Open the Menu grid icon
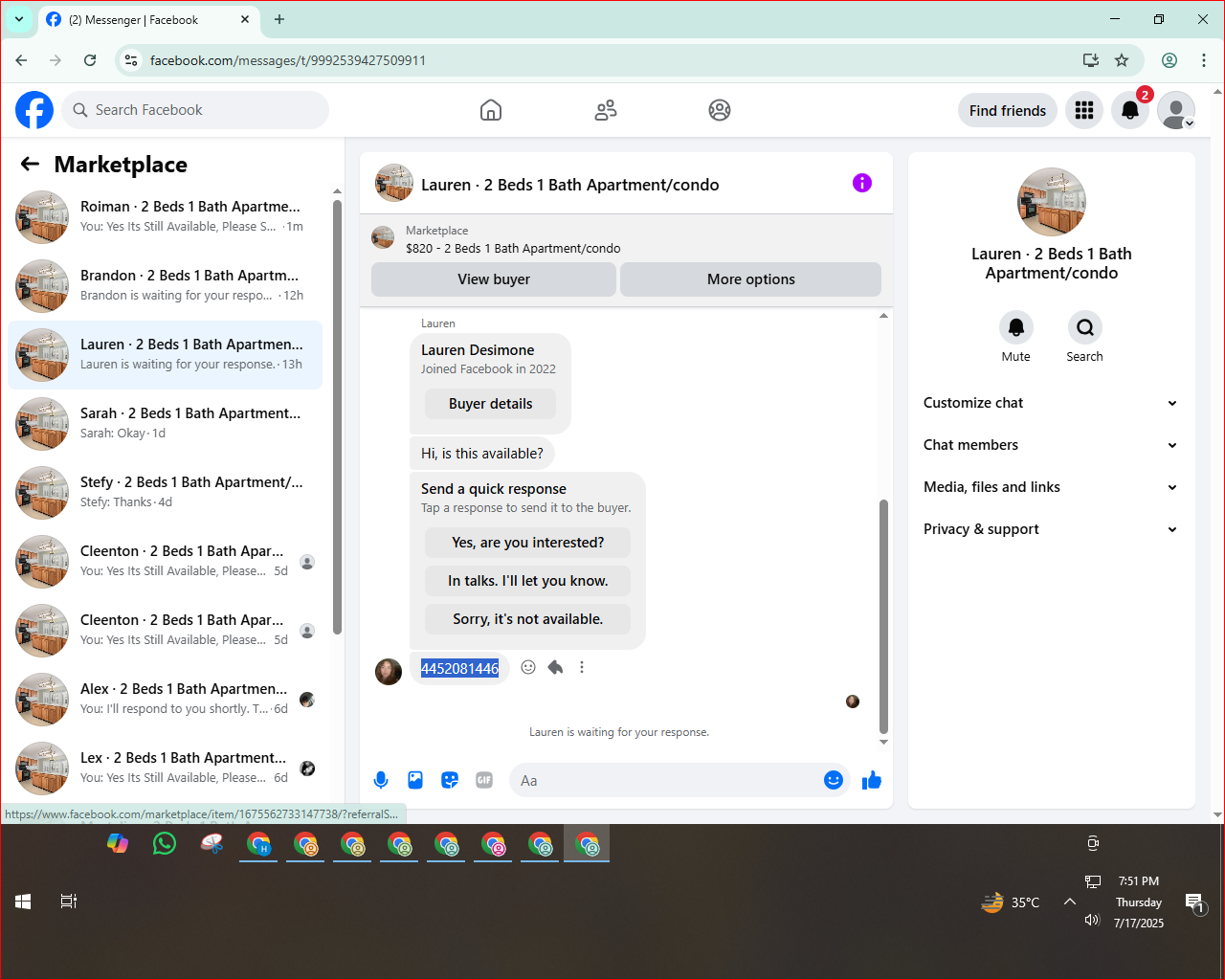The height and width of the screenshot is (980, 1225). tap(1084, 110)
